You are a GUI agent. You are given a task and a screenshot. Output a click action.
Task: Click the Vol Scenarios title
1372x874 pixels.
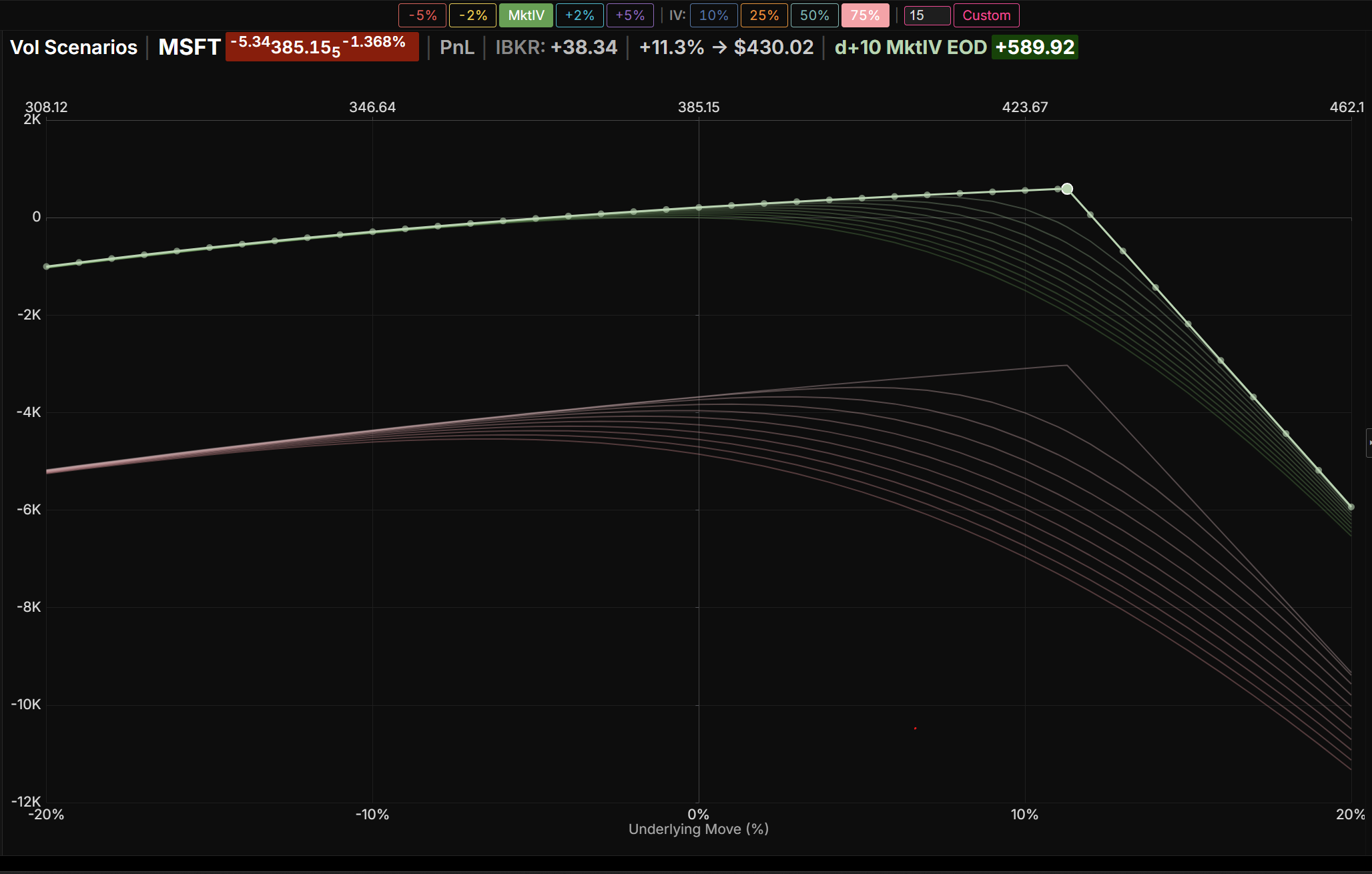point(73,47)
